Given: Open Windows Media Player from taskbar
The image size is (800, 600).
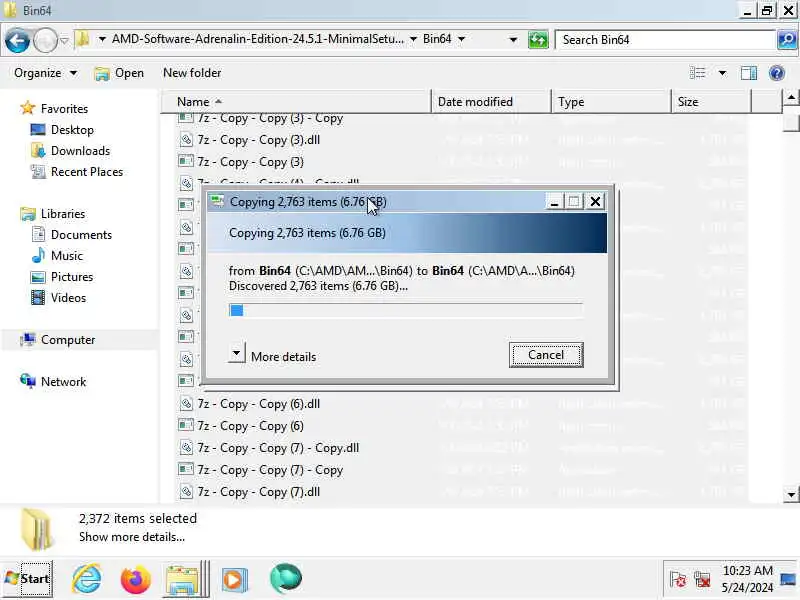Looking at the screenshot, I should (x=235, y=580).
